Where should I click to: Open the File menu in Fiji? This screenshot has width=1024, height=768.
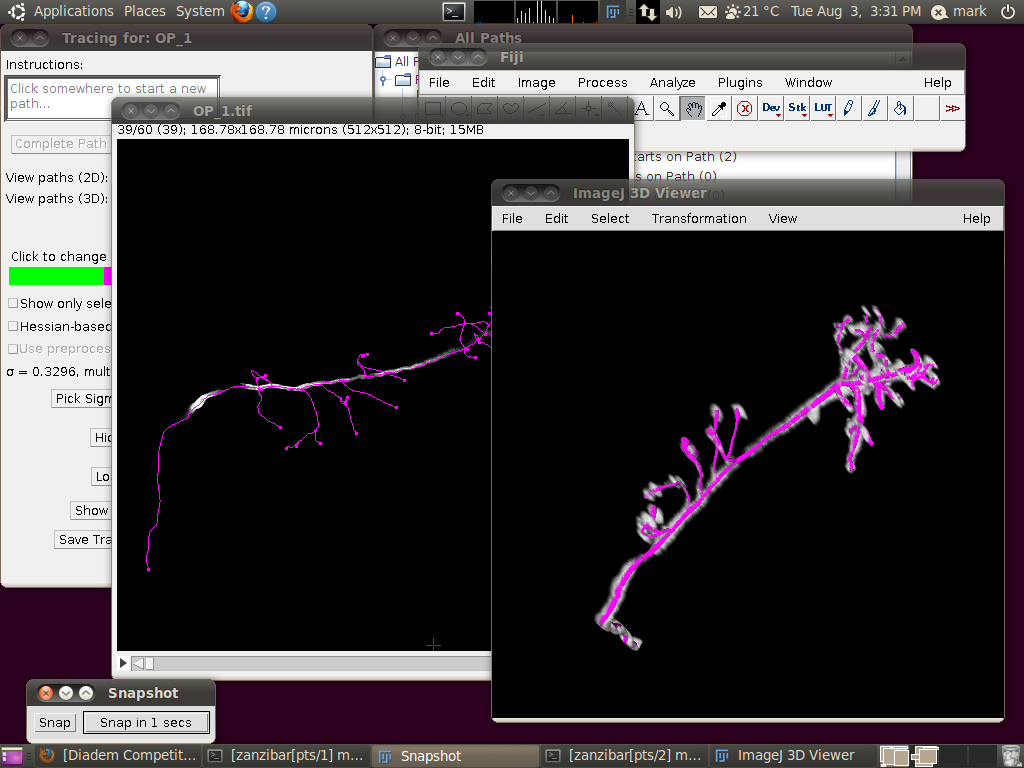tap(439, 83)
